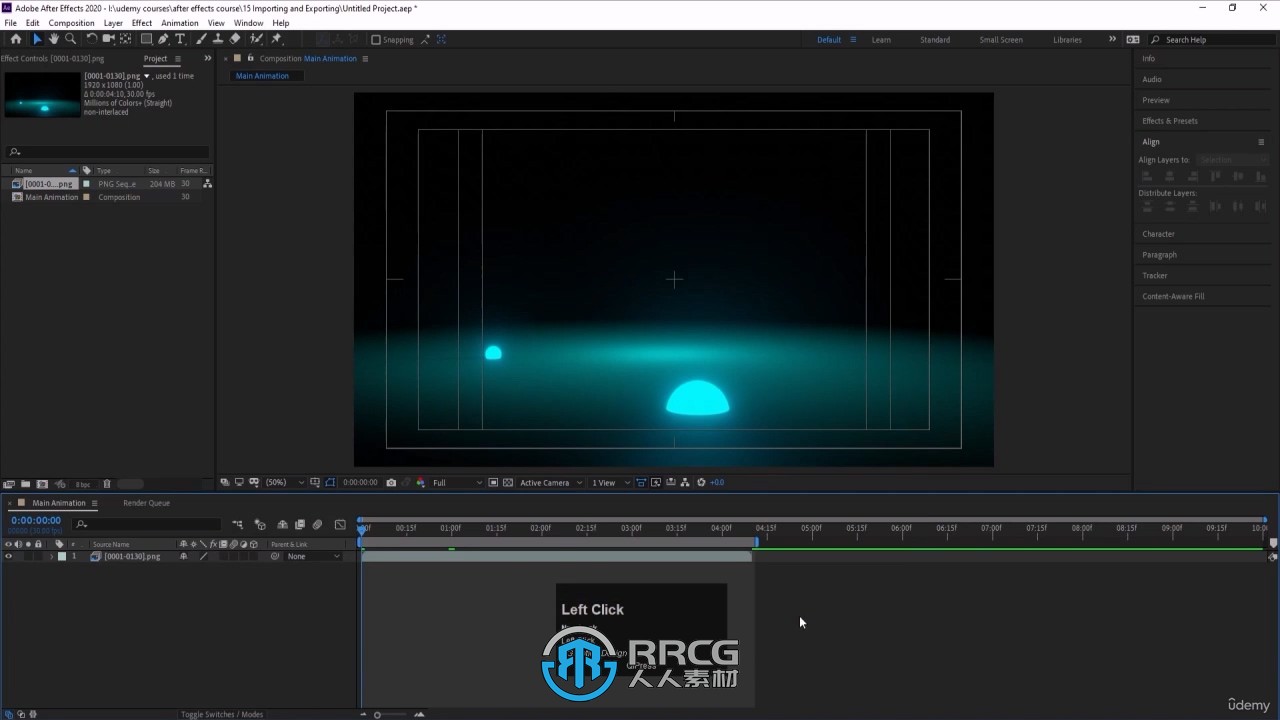Open the Parent None dropdown for layer 1
The image size is (1280, 720).
pyautogui.click(x=313, y=556)
